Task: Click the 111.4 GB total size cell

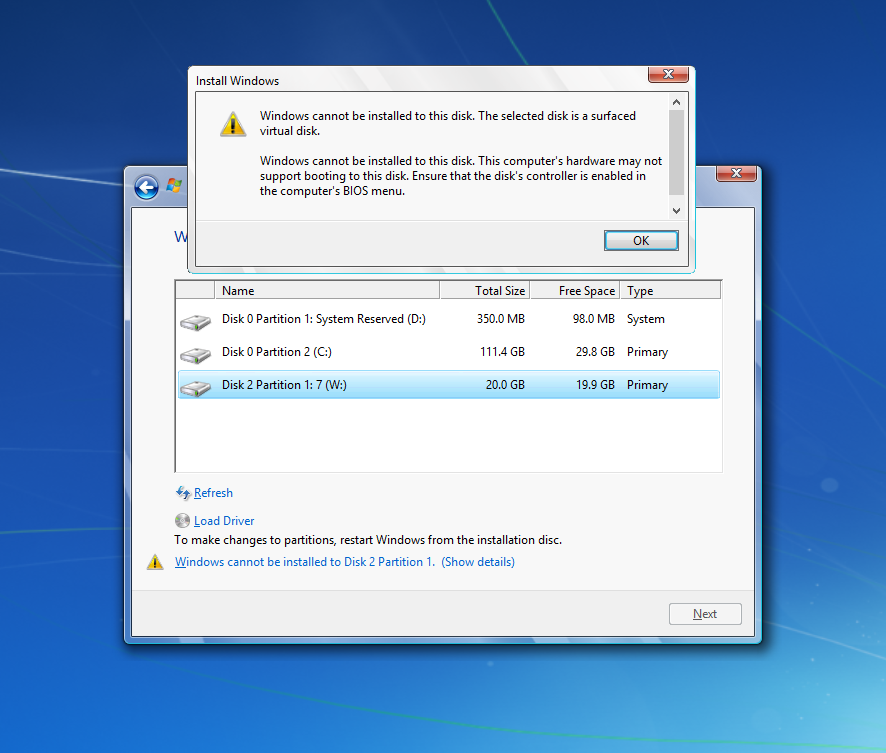Action: pos(502,352)
